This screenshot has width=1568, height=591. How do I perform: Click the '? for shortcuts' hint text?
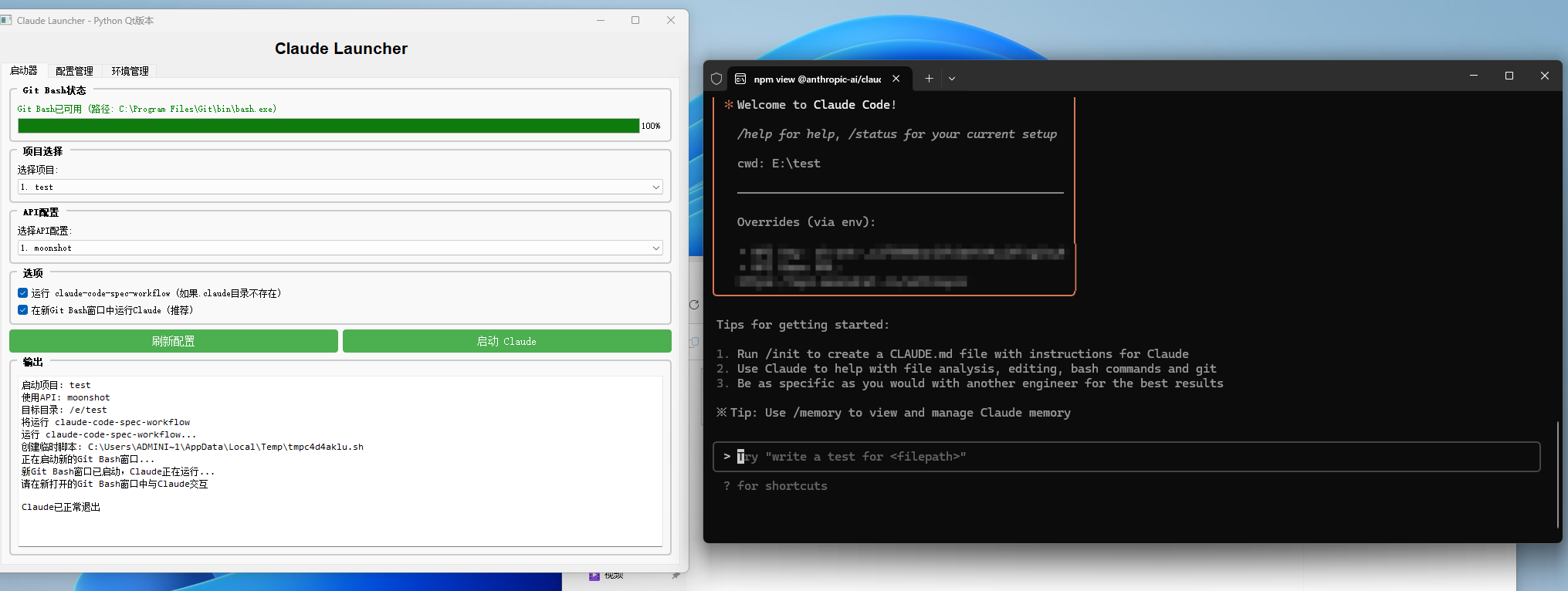pyautogui.click(x=775, y=486)
